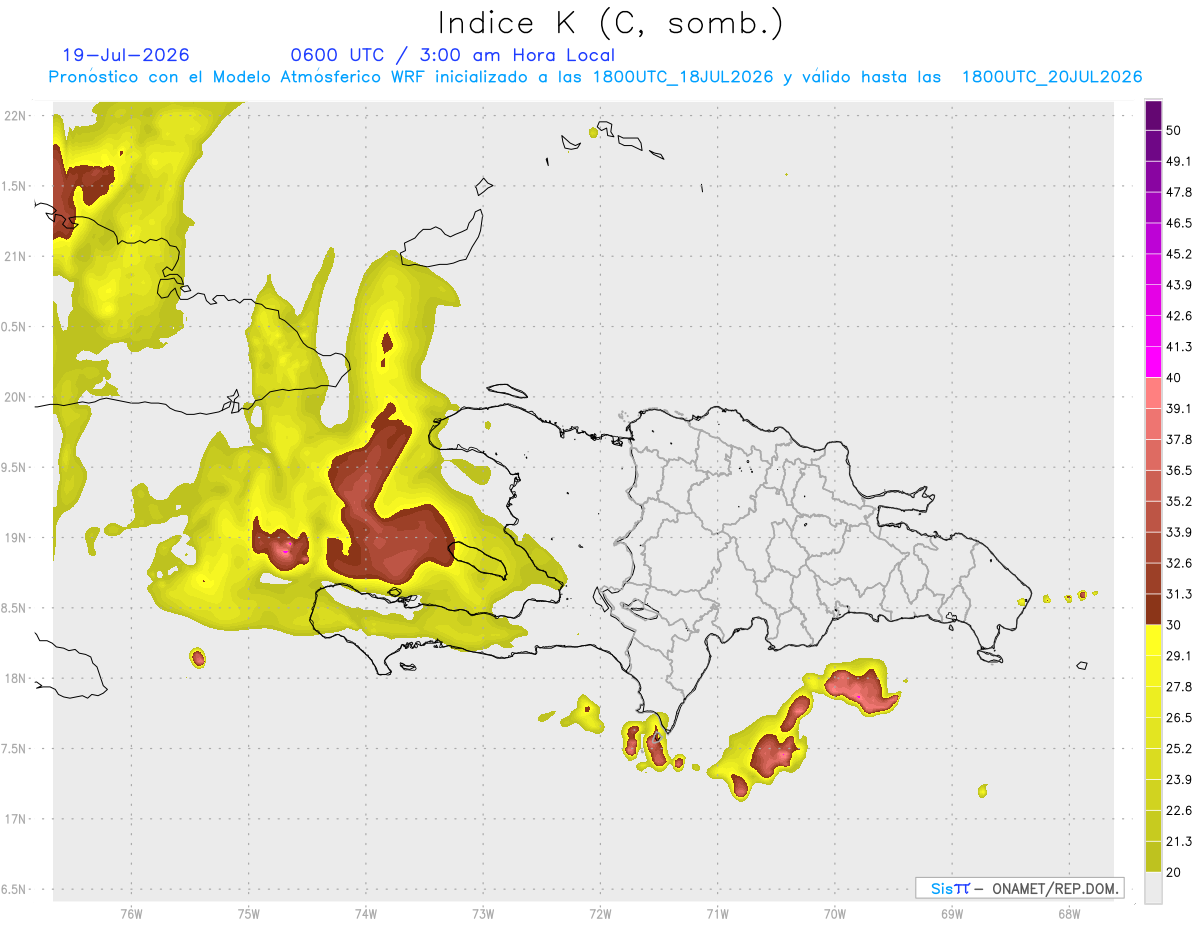Click the colorbar value '50'
1200x927 pixels.
tap(1173, 130)
